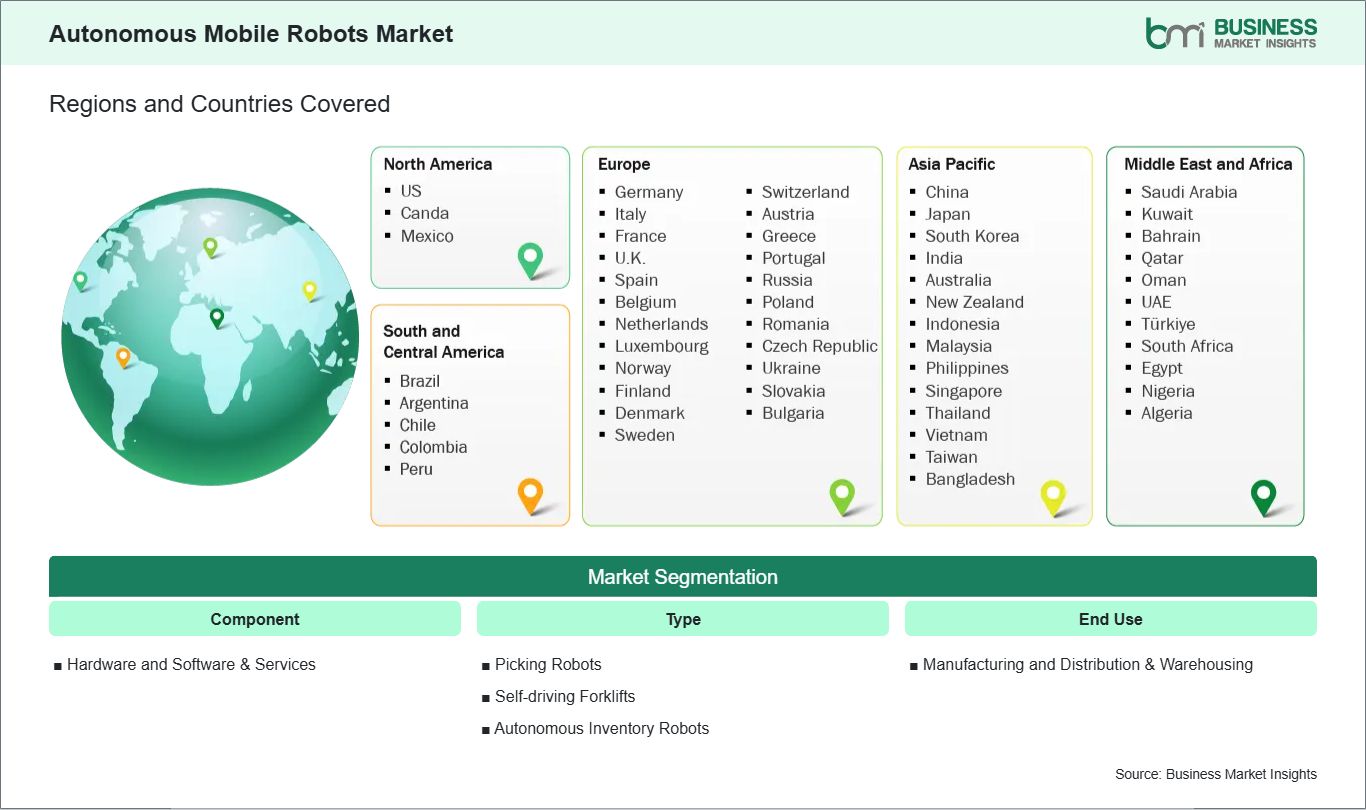
Task: Click the yellow map pin over Asia on globe
Action: tap(309, 290)
